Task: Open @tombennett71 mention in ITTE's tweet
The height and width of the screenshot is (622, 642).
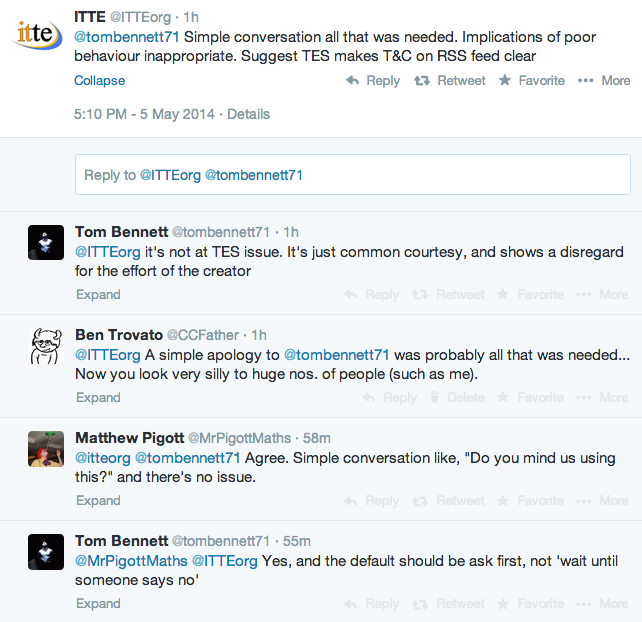Action: (127, 37)
